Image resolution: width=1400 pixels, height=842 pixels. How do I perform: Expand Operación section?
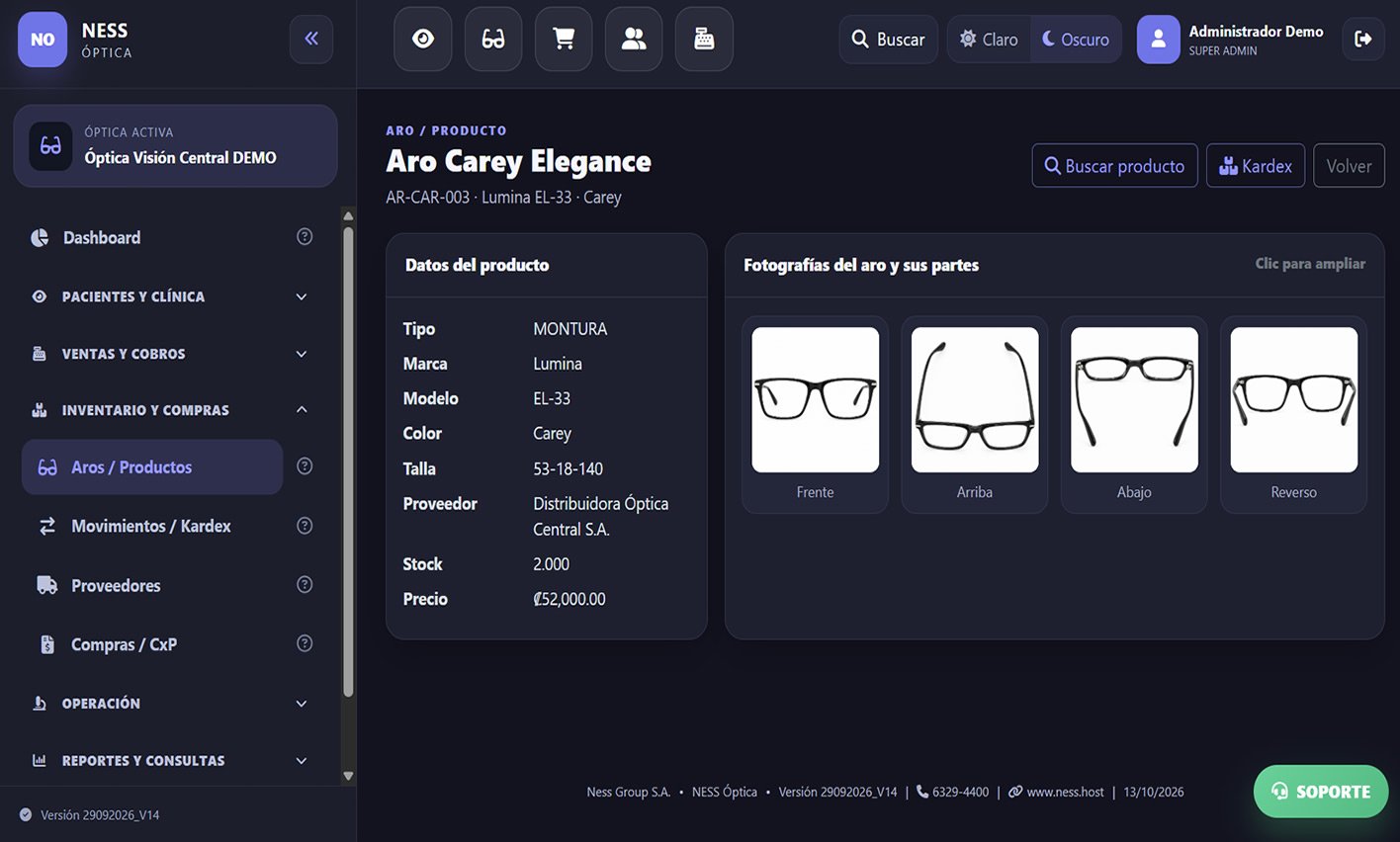(169, 704)
